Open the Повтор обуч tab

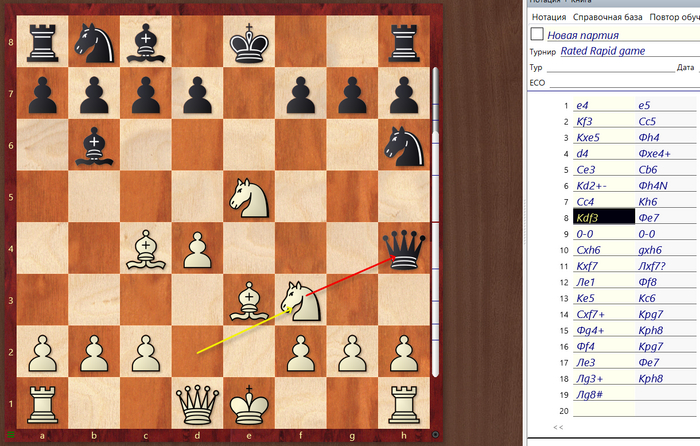click(x=674, y=17)
